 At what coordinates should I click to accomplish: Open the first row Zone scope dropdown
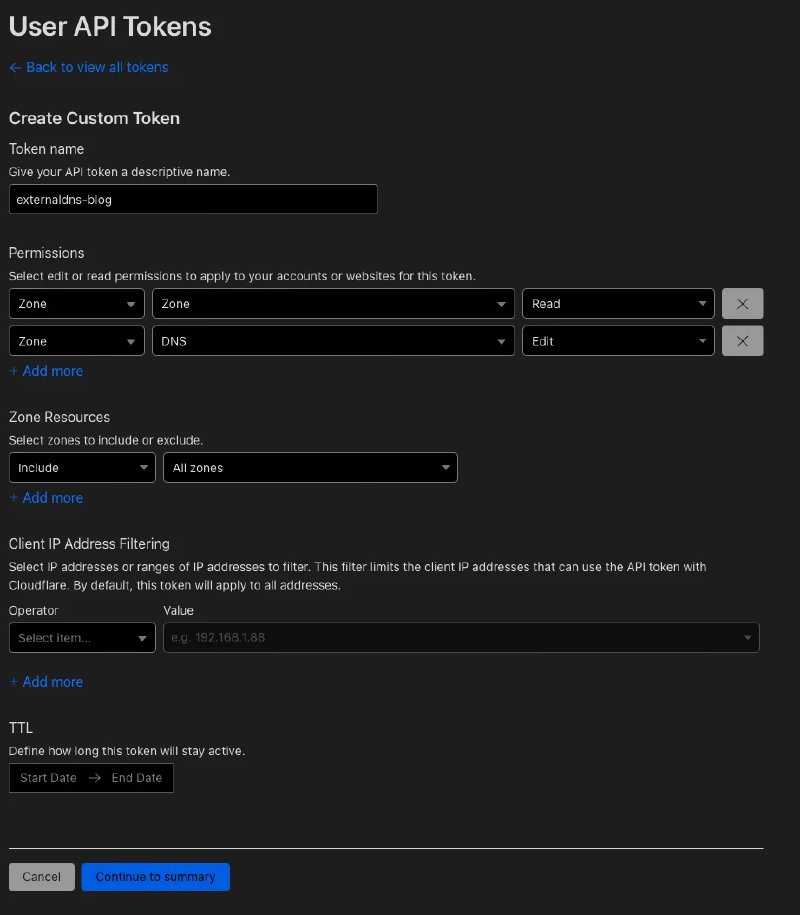pyautogui.click(x=76, y=303)
